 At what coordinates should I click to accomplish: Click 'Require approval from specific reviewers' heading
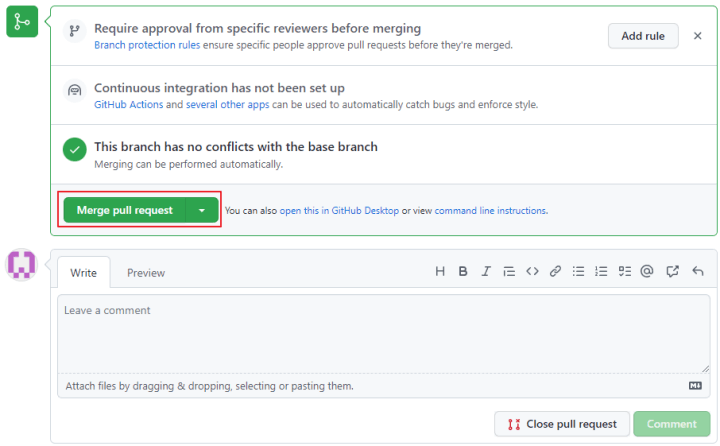258,28
